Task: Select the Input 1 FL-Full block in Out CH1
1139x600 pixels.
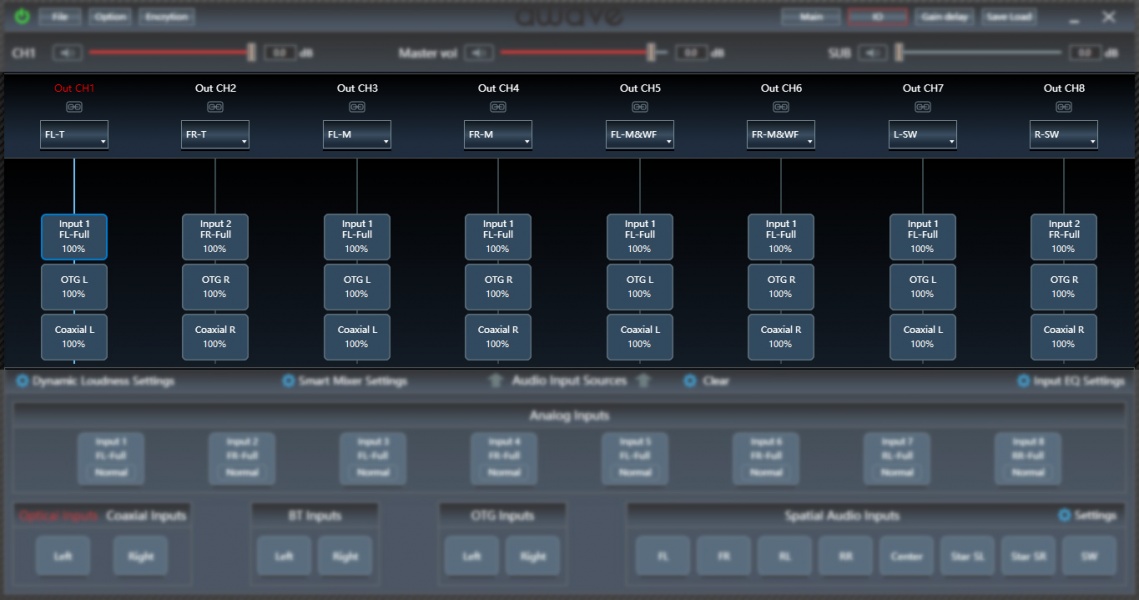Action: (x=74, y=237)
